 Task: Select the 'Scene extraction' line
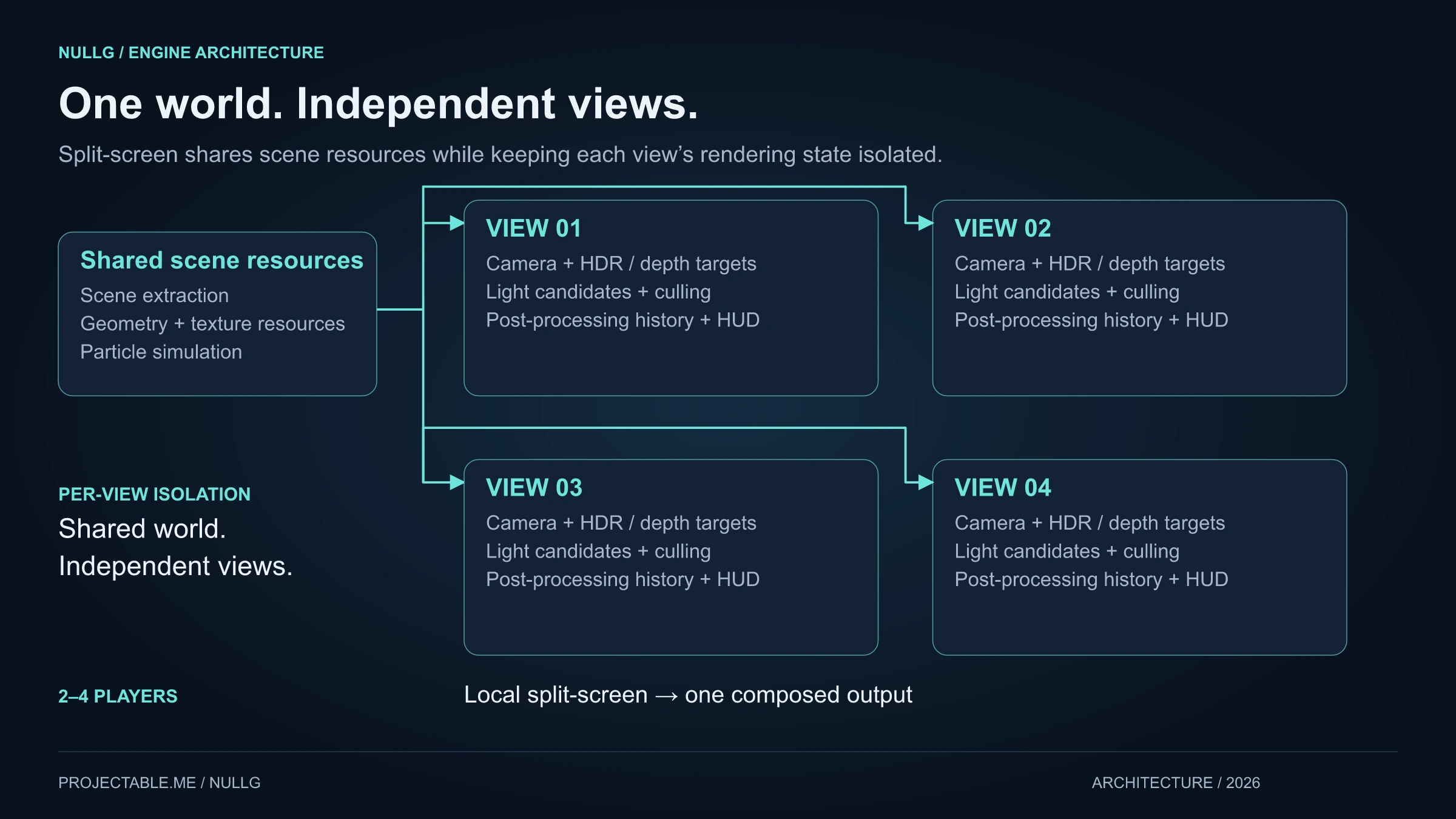coord(155,295)
